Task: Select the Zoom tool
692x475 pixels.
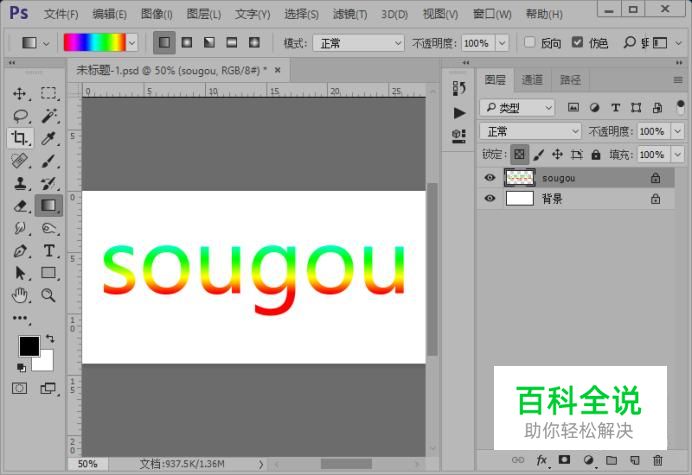Action: click(48, 295)
